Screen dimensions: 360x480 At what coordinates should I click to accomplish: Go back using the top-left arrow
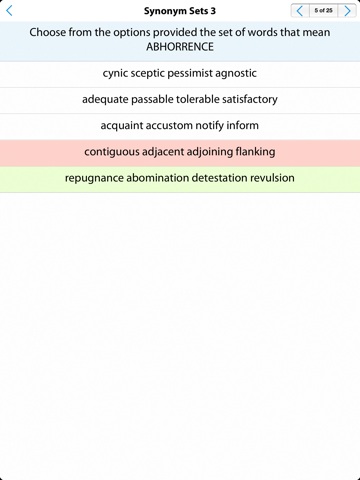pyautogui.click(x=9, y=11)
